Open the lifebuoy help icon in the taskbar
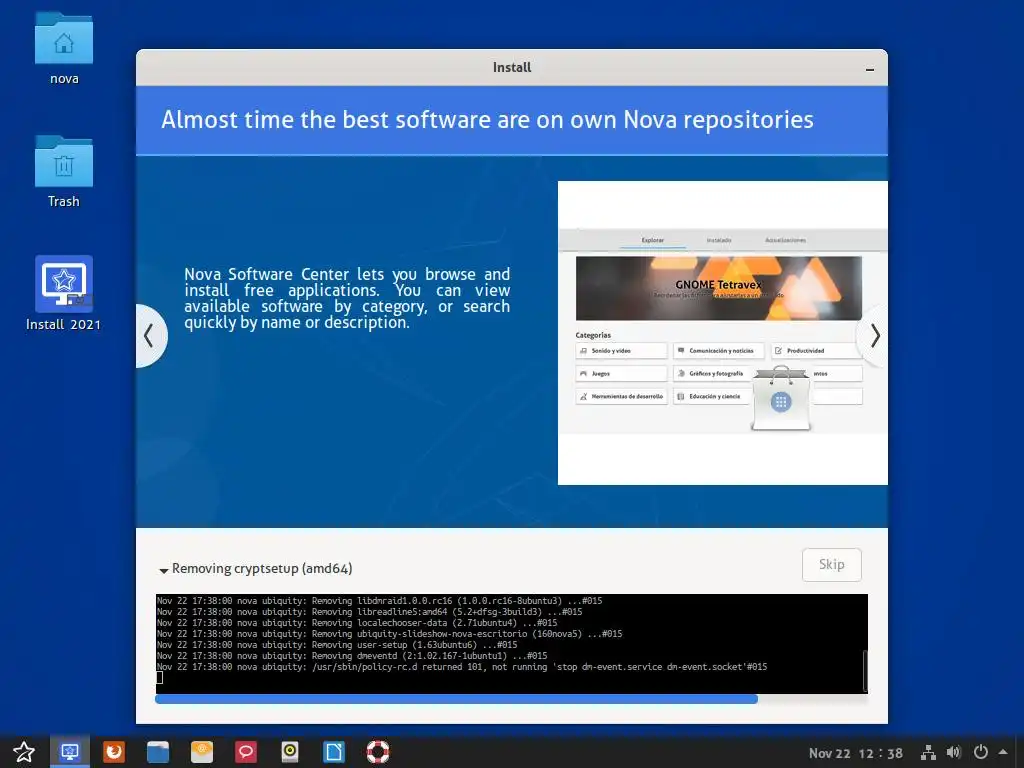Image resolution: width=1024 pixels, height=768 pixels. coord(377,752)
